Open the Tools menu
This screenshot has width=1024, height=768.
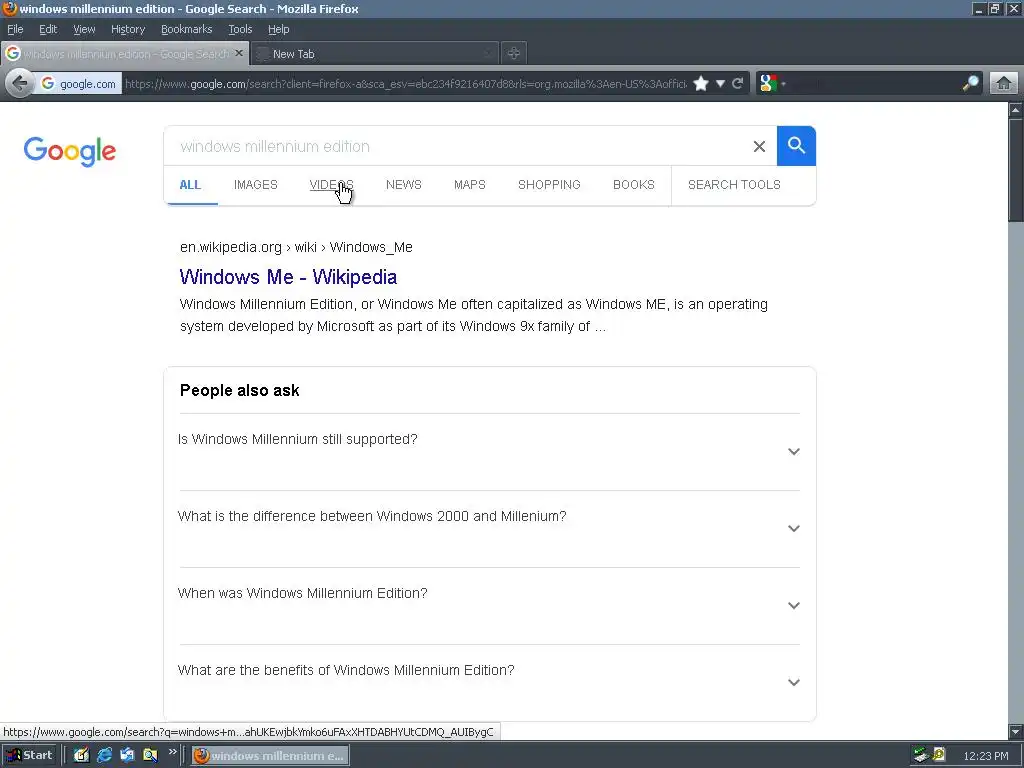pyautogui.click(x=240, y=29)
